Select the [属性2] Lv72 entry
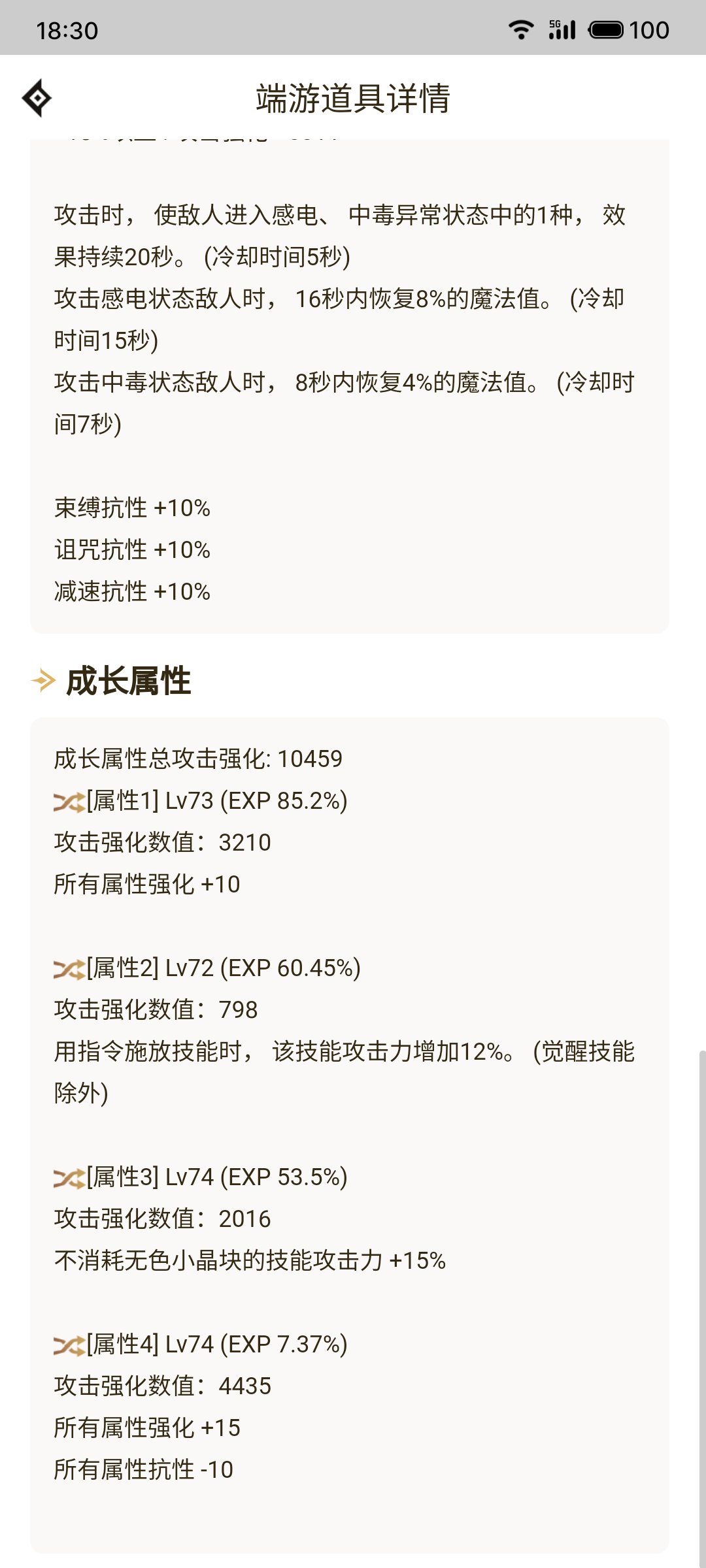The height and width of the screenshot is (1568, 706). (224, 968)
